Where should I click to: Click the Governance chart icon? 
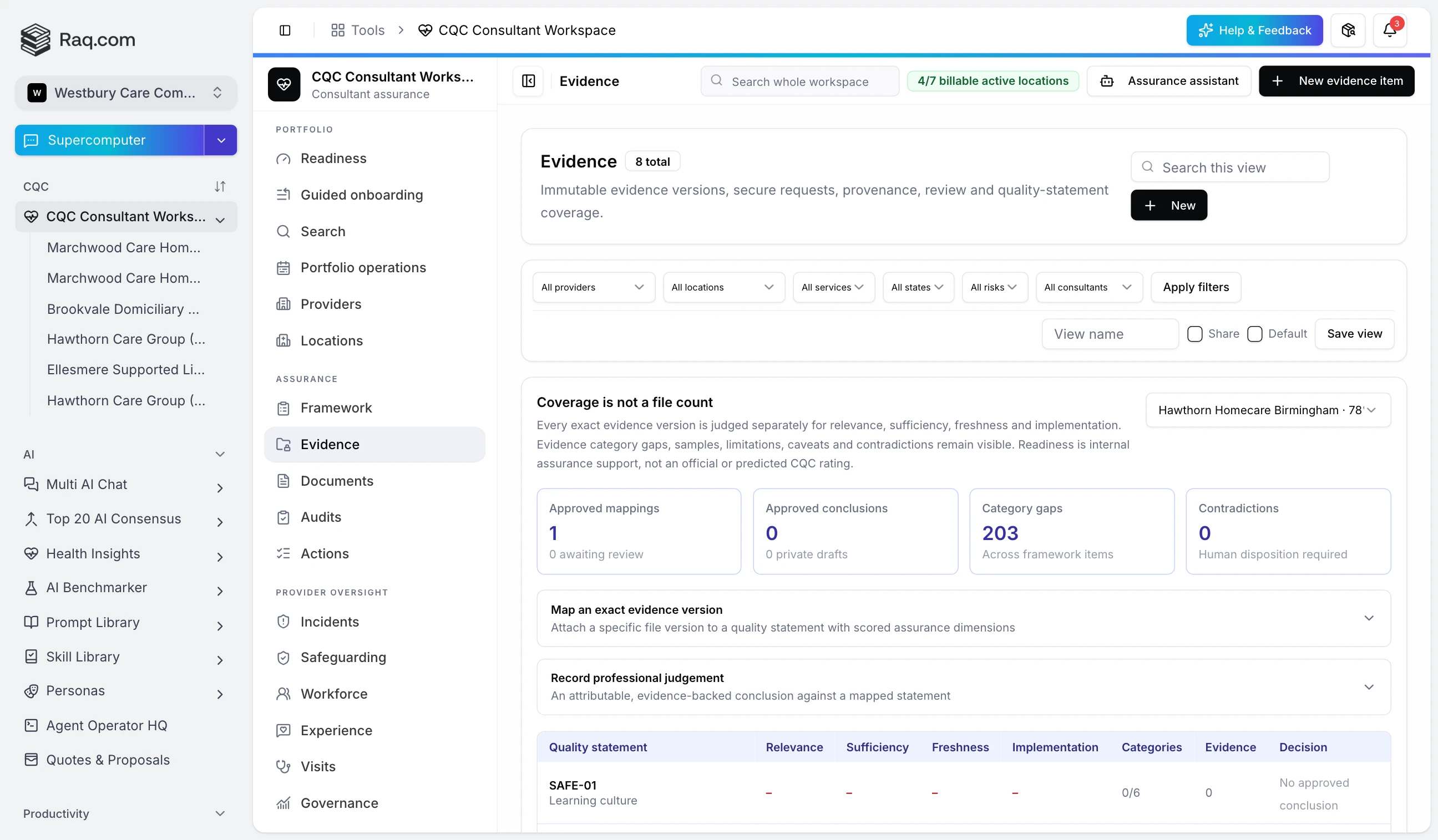[x=283, y=803]
